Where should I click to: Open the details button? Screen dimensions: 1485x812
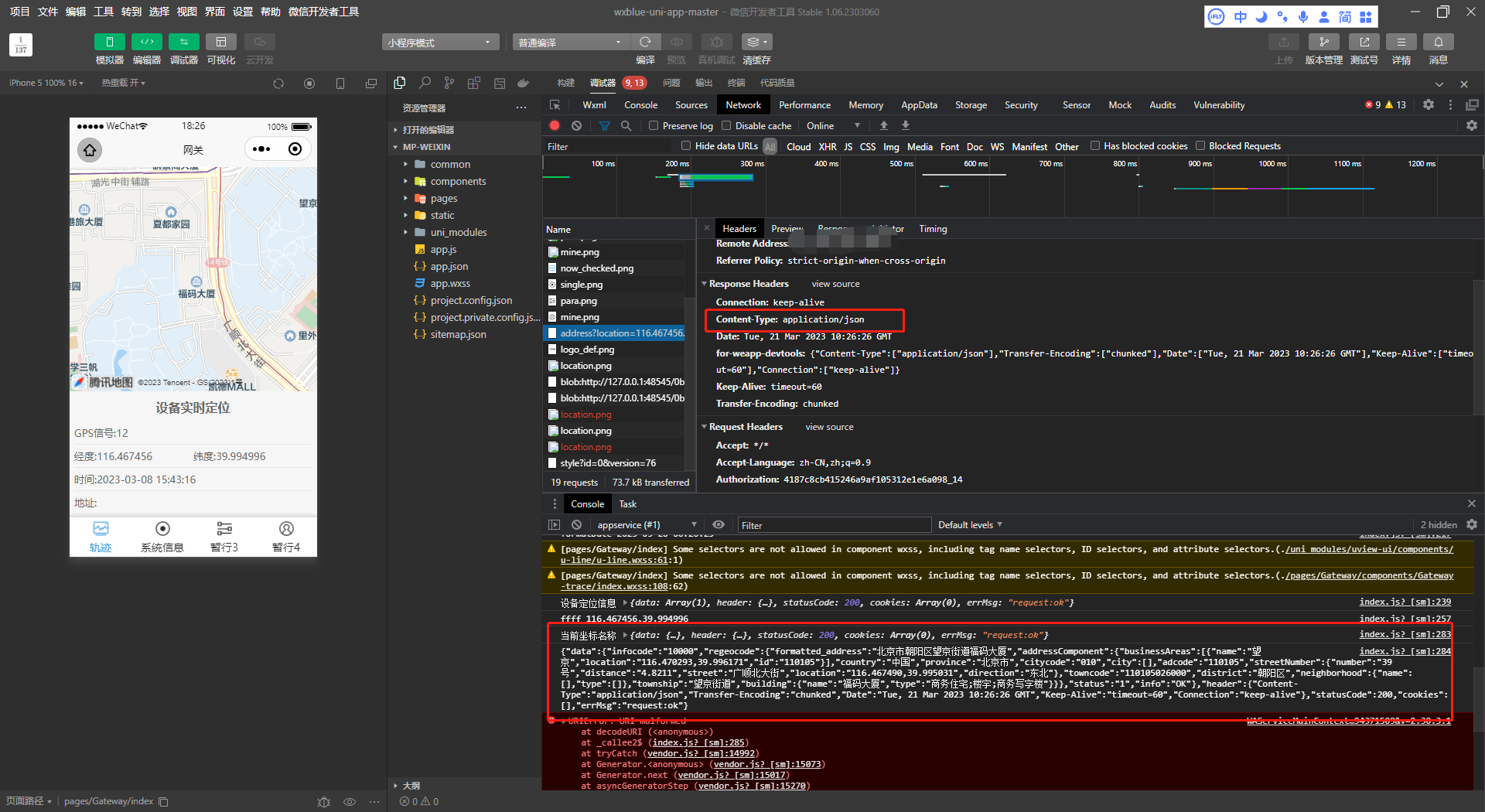pos(1401,42)
